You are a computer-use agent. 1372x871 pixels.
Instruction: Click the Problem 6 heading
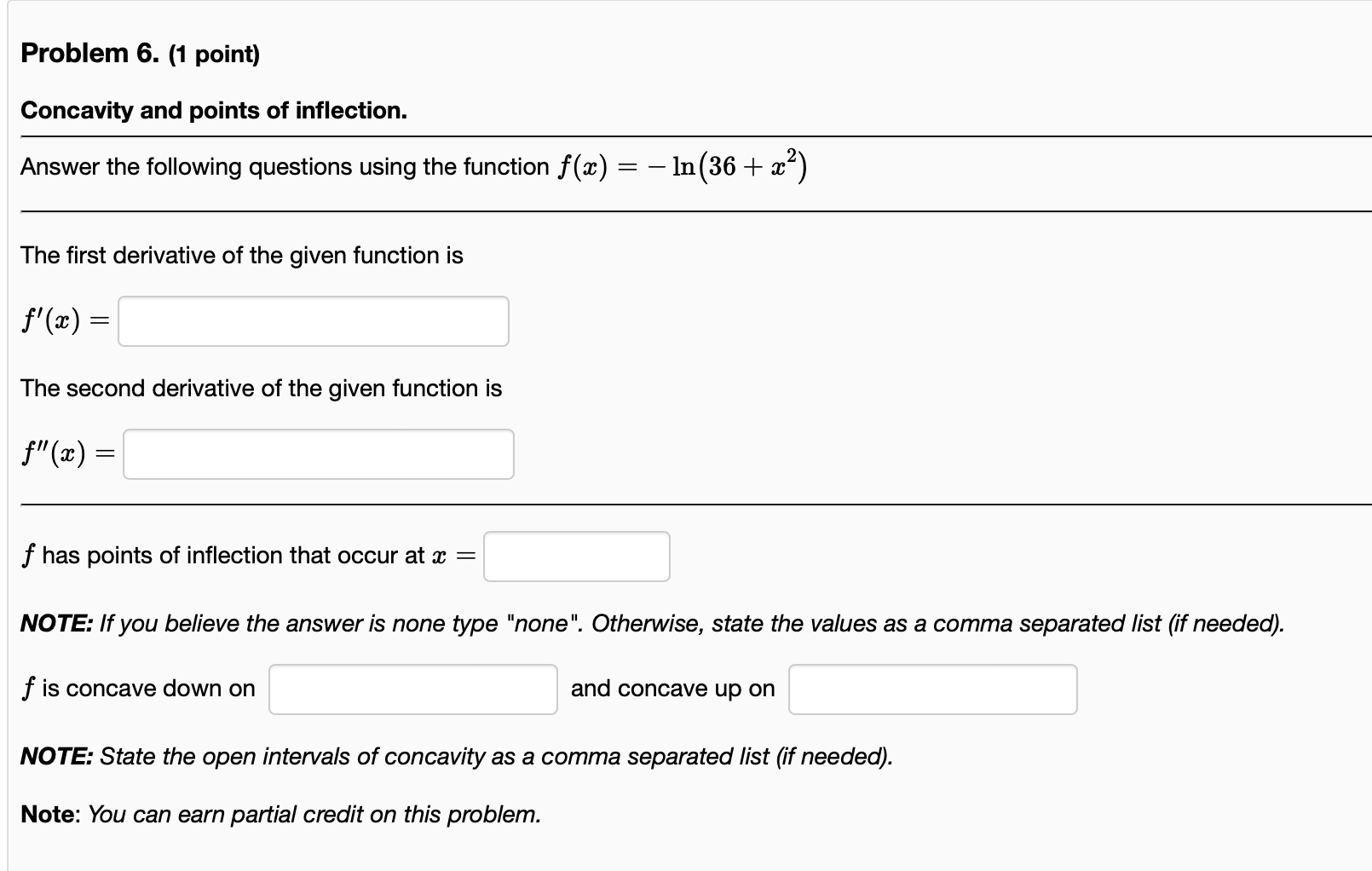[x=89, y=53]
